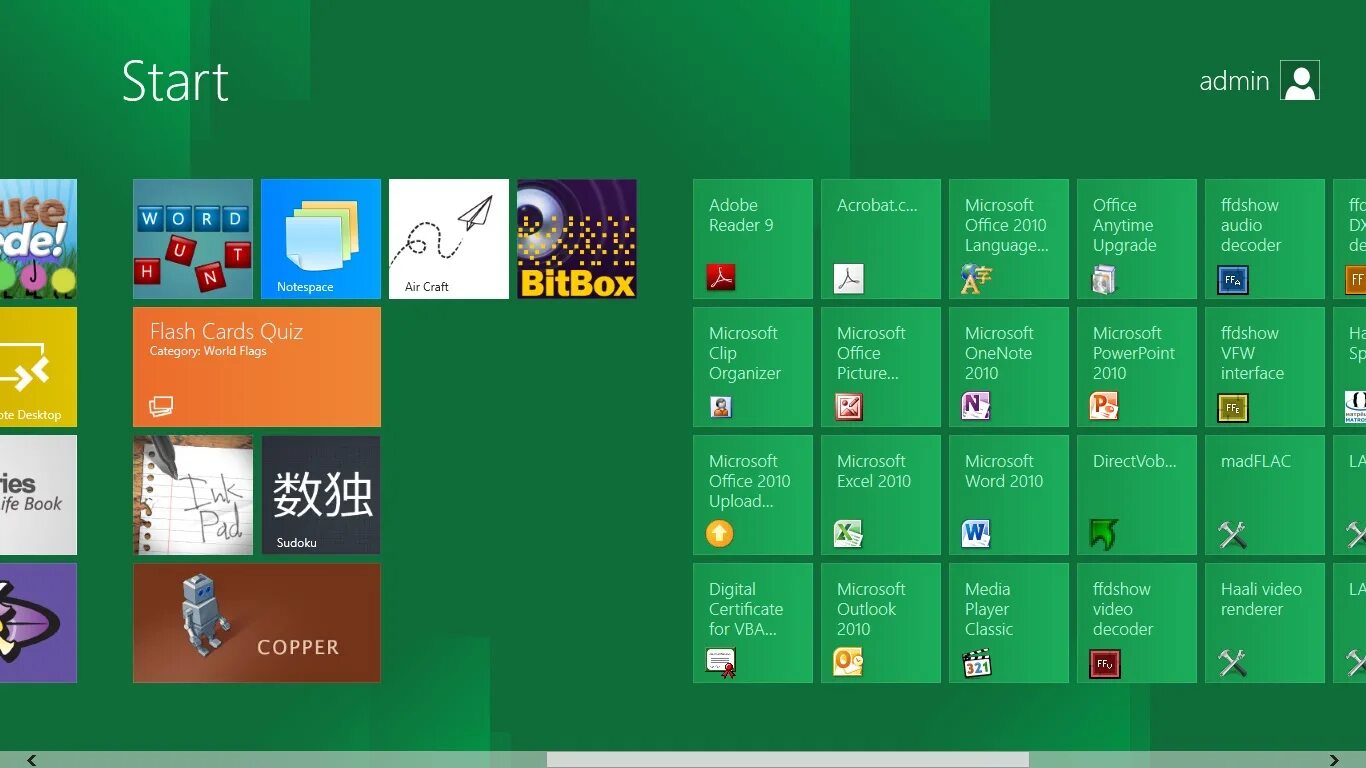Click the Start heading
1366x768 pixels.
coord(176,81)
